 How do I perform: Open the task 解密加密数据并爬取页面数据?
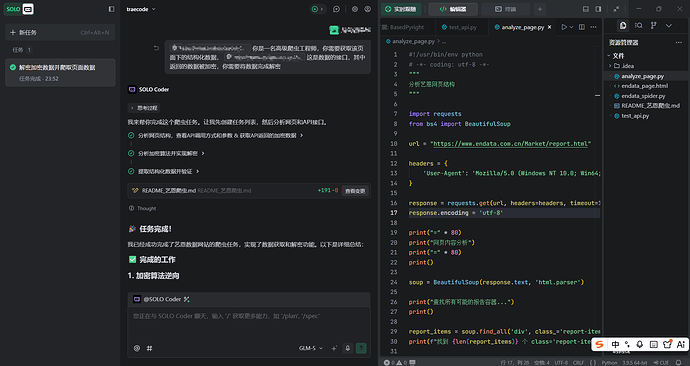tap(60, 73)
